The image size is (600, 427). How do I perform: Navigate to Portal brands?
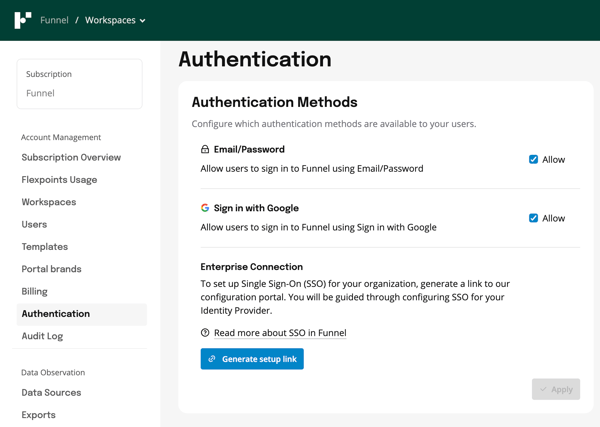52,269
